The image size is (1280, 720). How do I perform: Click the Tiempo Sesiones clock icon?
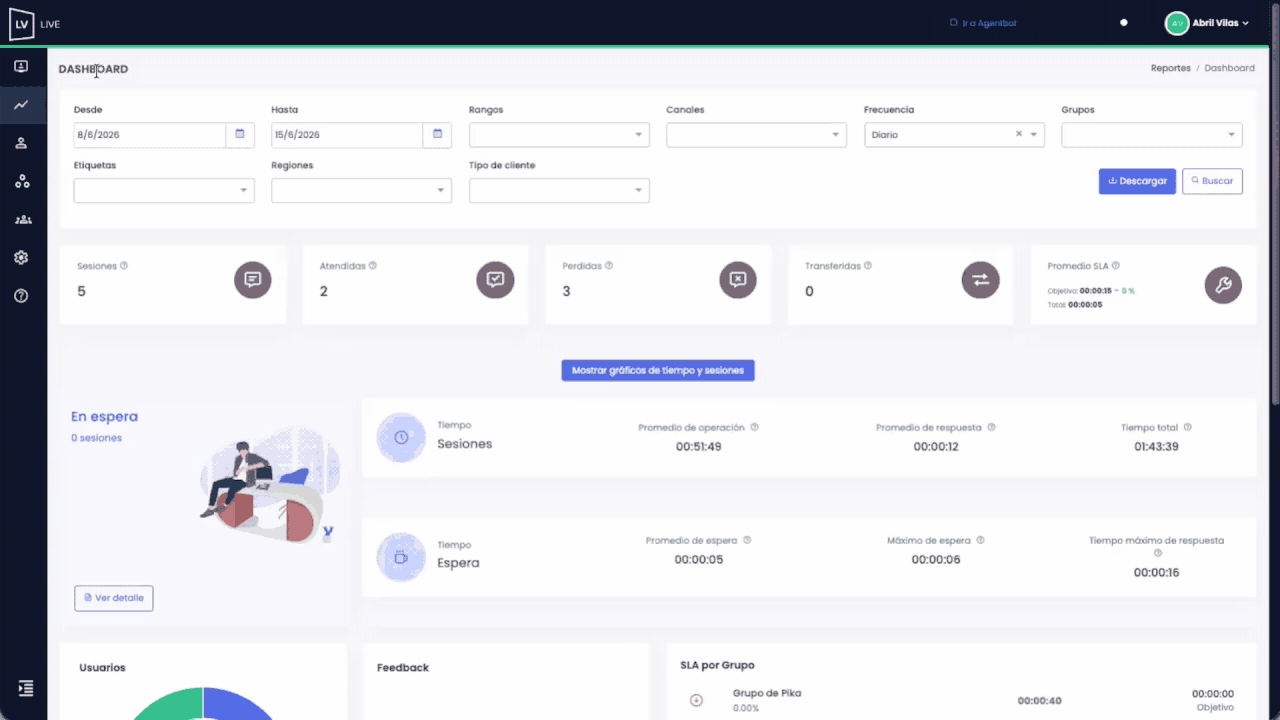[x=401, y=437]
